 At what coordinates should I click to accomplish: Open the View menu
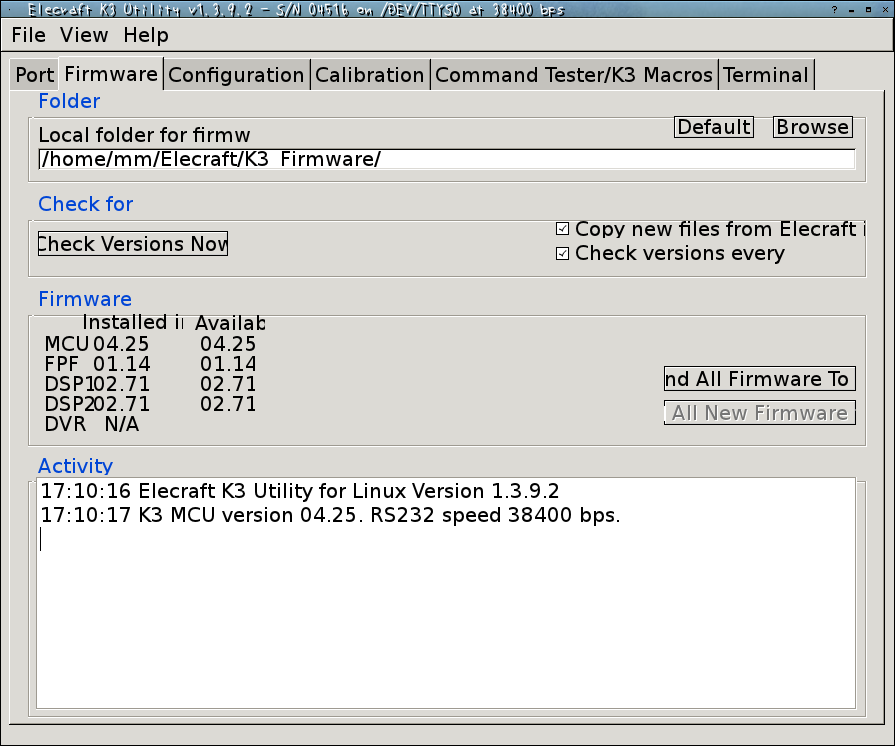pos(84,35)
